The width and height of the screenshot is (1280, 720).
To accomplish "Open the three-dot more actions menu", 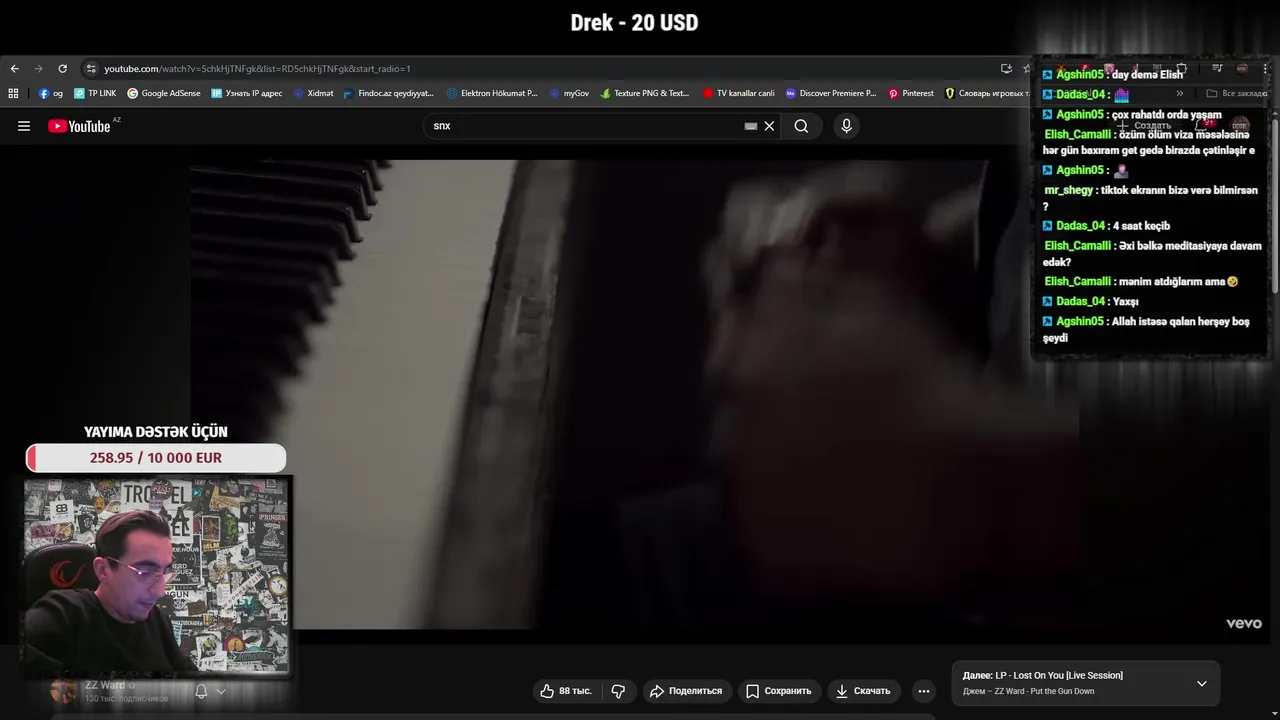I will (x=923, y=691).
